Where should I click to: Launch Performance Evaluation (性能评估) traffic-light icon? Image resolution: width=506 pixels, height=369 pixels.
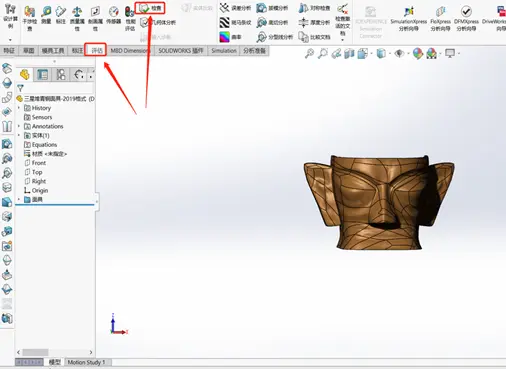(130, 18)
